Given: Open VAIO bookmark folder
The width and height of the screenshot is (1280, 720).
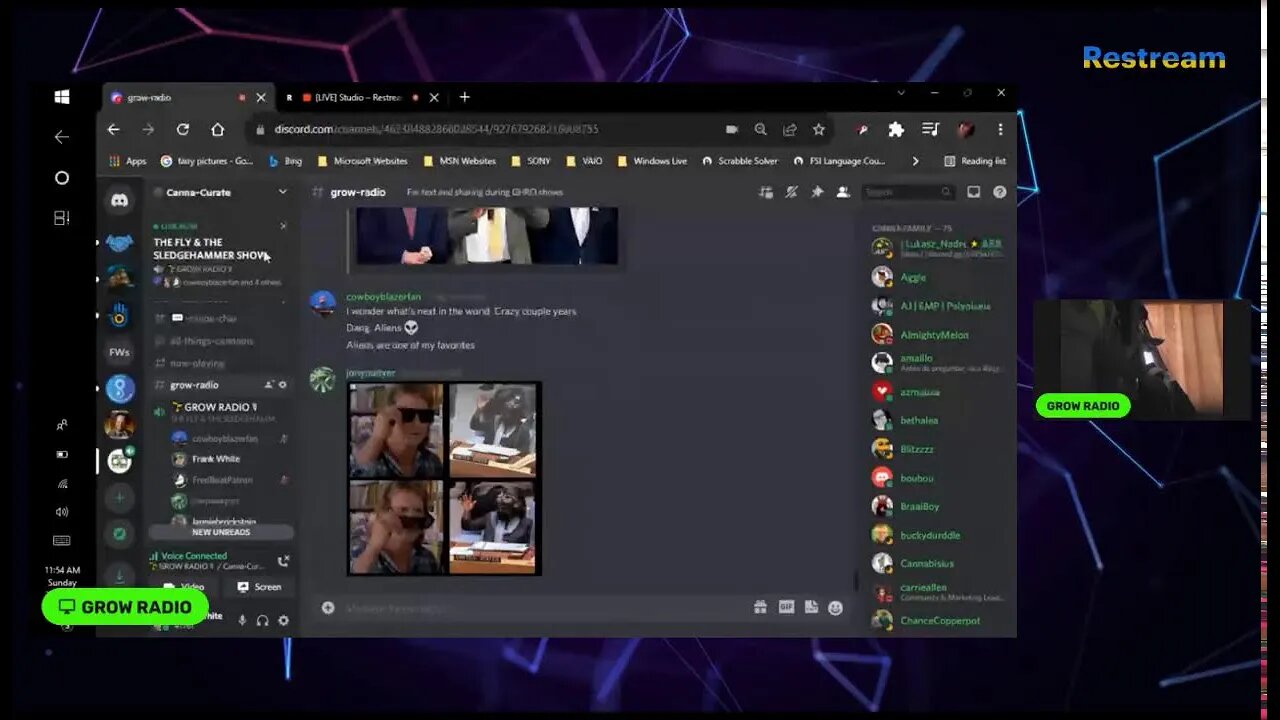Looking at the screenshot, I should (x=583, y=161).
